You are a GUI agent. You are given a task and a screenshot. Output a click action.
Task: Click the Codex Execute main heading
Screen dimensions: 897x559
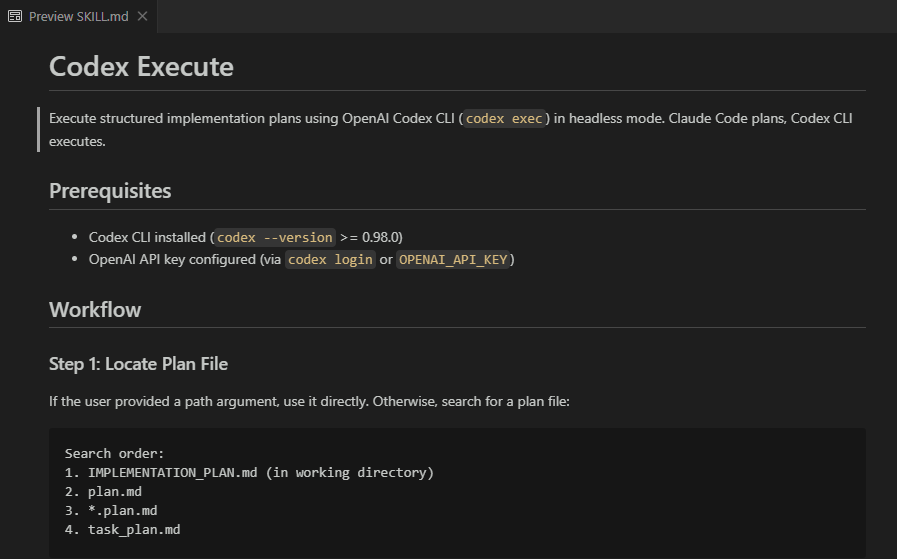[x=141, y=67]
